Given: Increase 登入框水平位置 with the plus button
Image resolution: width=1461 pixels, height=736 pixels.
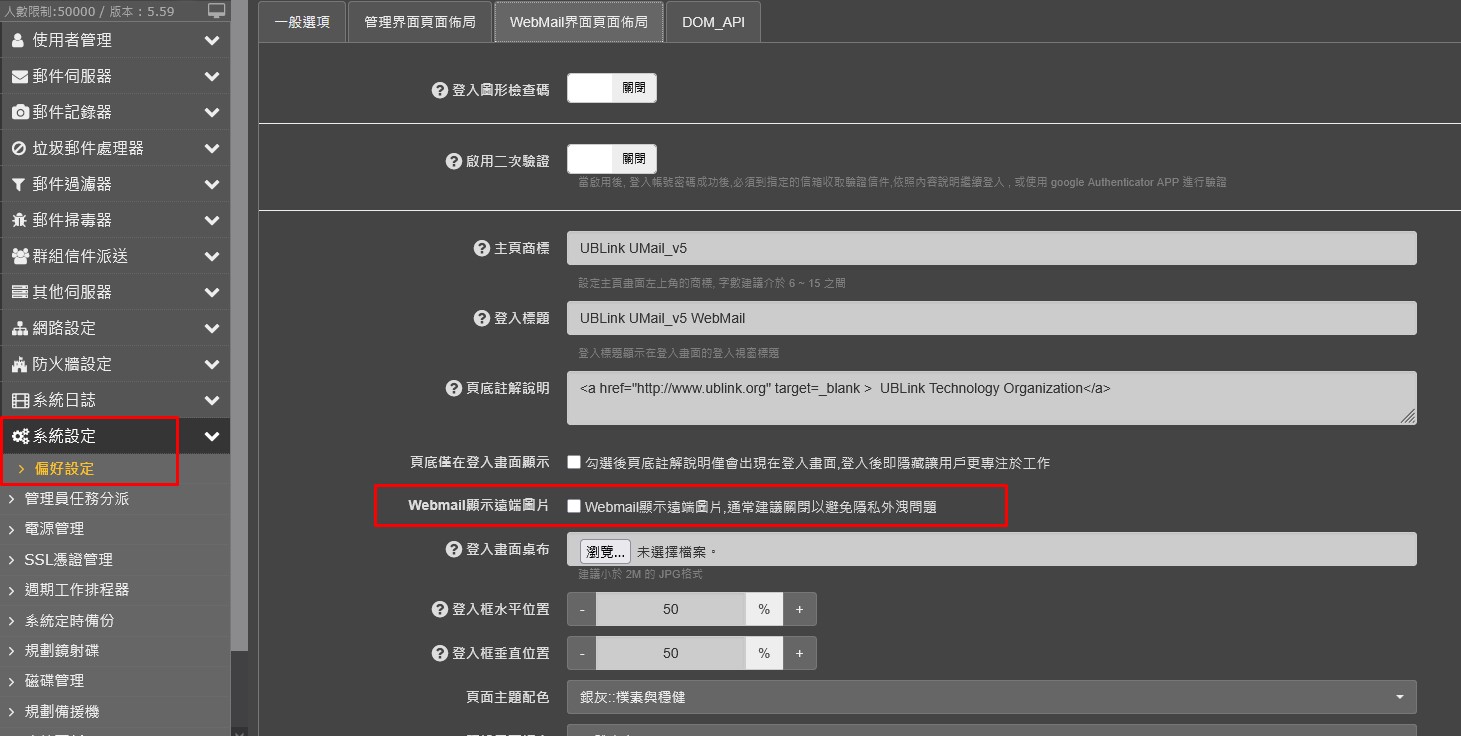Looking at the screenshot, I should (x=799, y=609).
